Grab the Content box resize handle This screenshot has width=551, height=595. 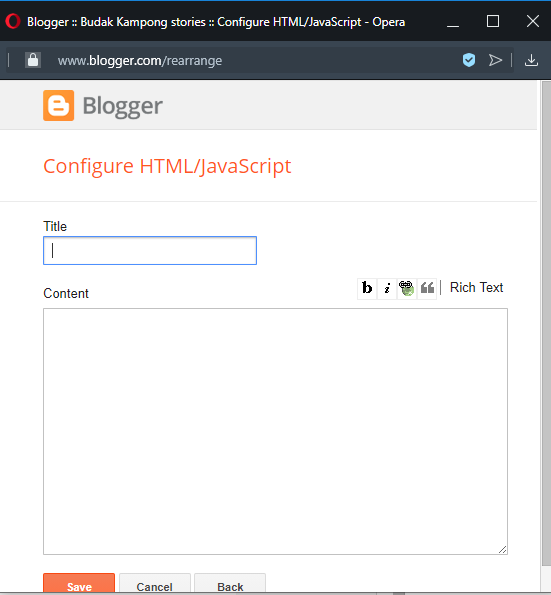coord(502,549)
